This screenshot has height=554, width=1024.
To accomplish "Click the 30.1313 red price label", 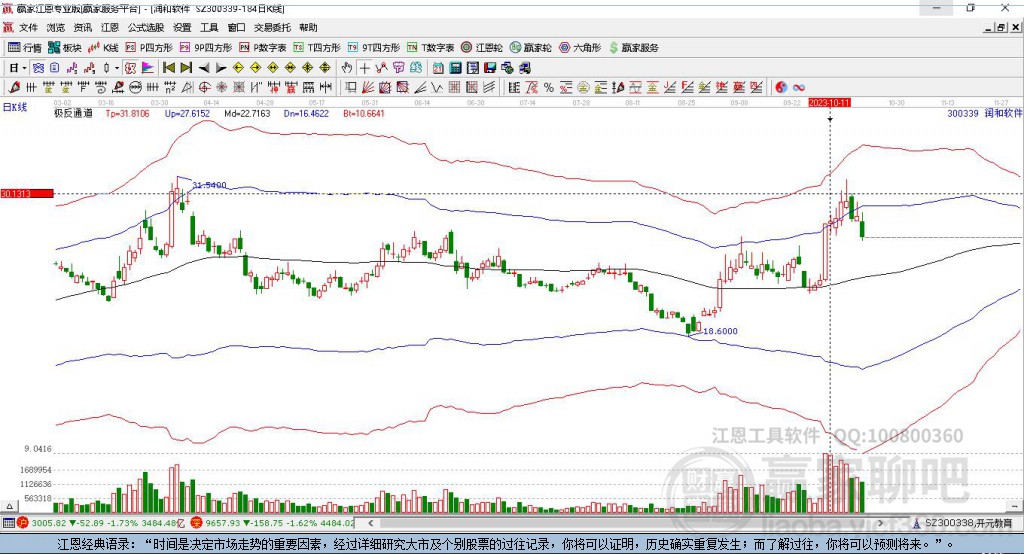I will tap(27, 193).
